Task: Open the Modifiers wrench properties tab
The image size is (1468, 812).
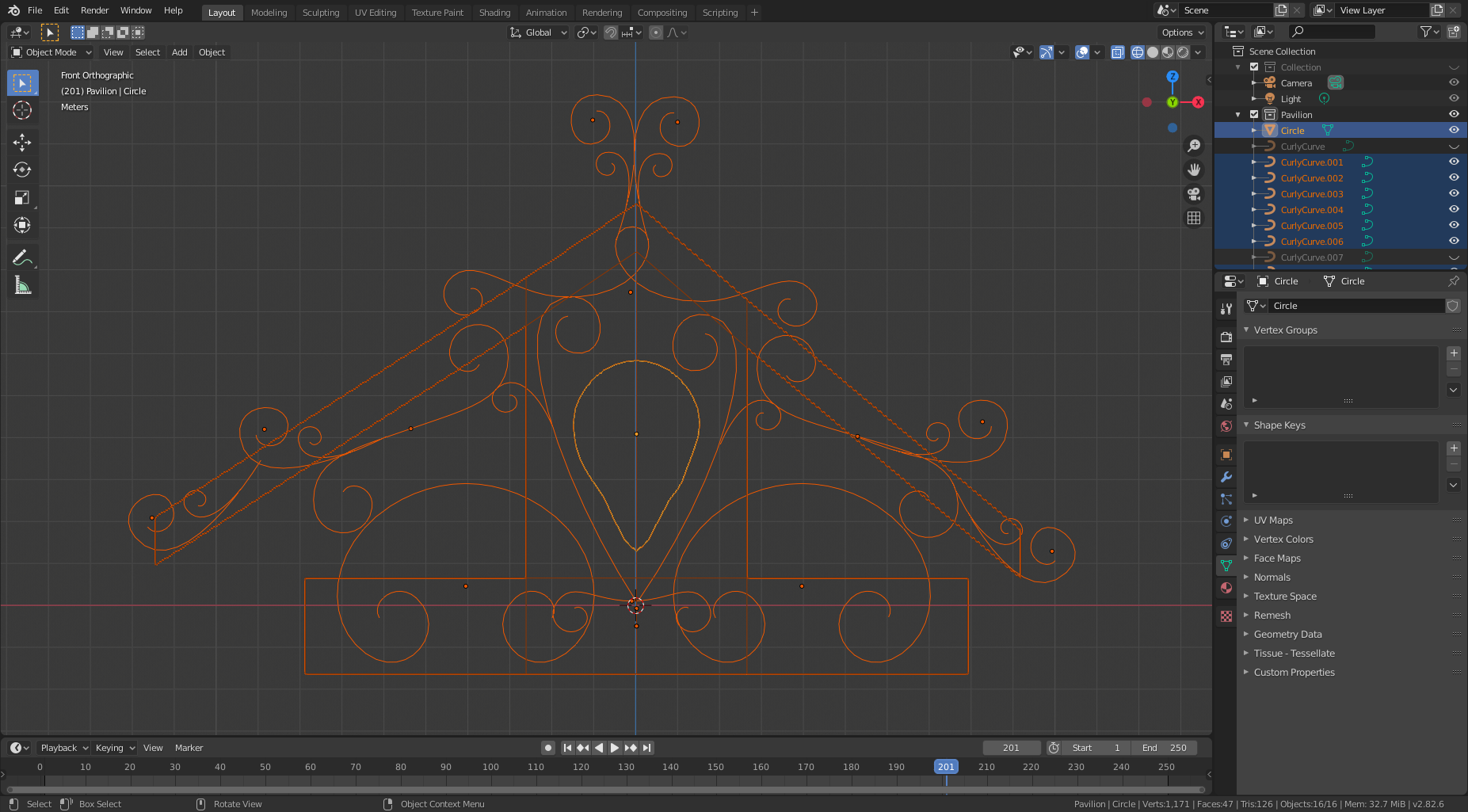Action: 1226,477
